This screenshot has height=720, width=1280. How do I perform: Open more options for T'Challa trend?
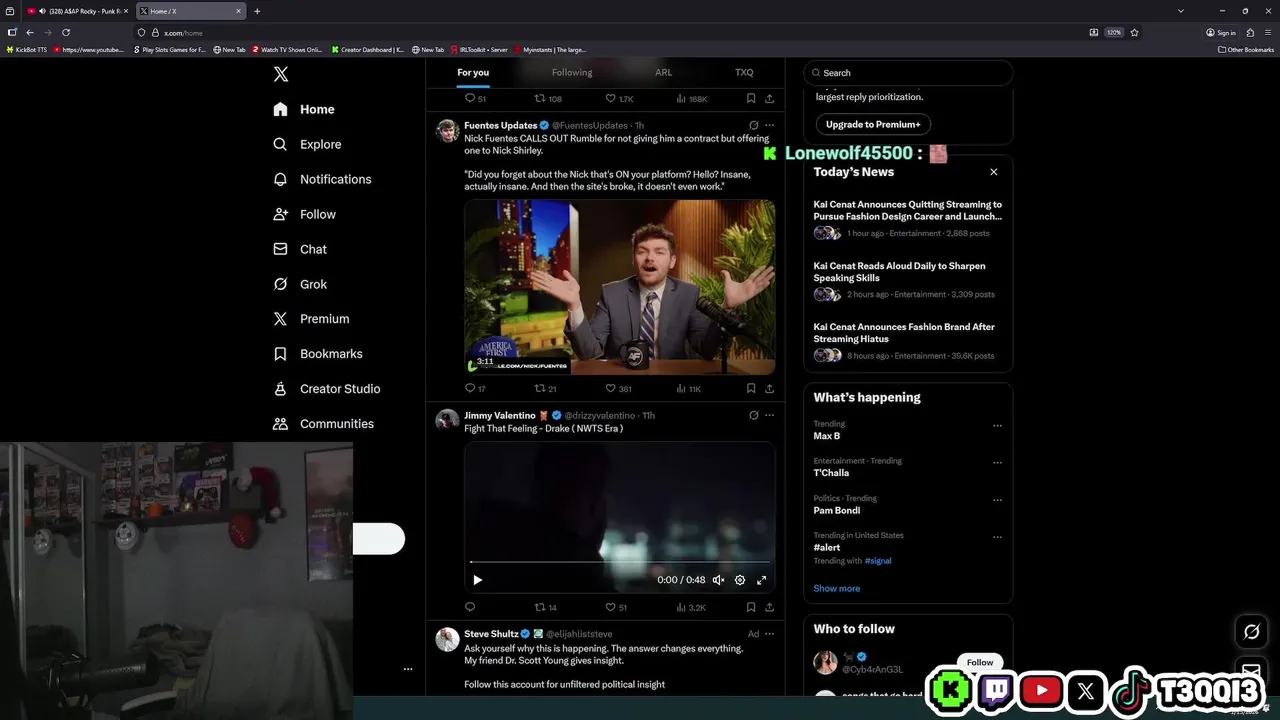pos(997,463)
